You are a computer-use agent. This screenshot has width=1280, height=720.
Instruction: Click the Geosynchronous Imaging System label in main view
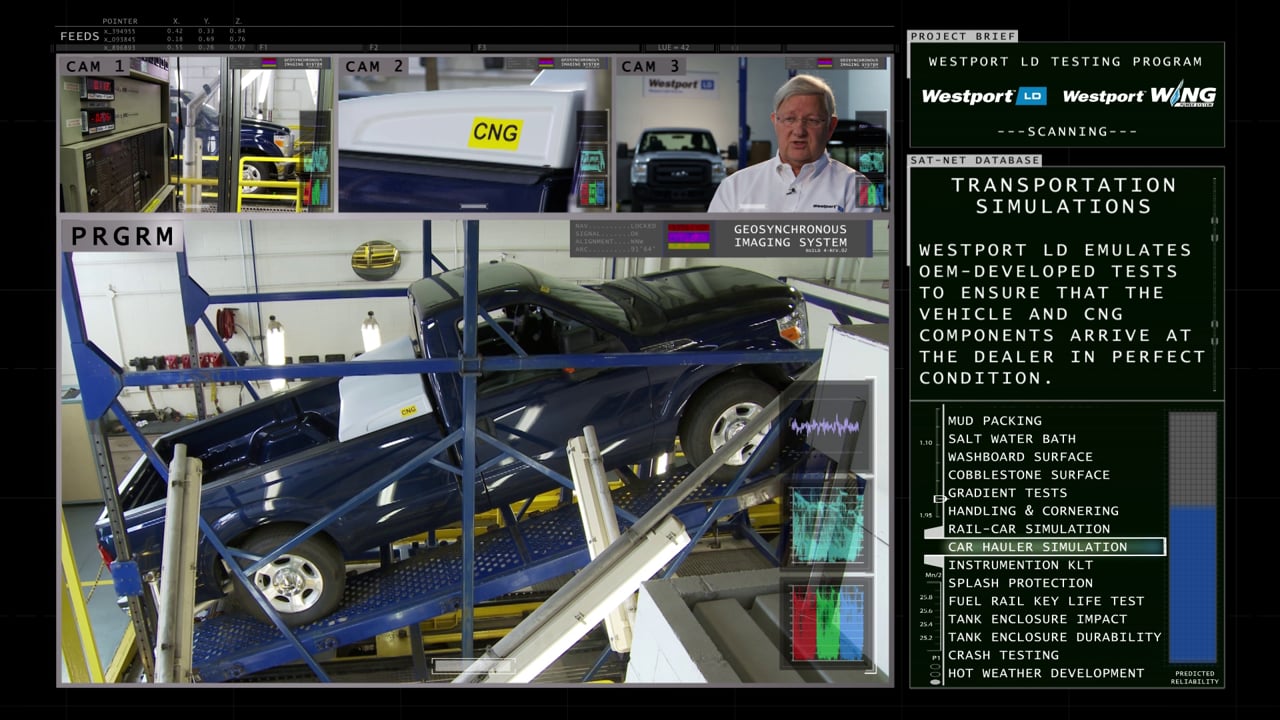(790, 236)
